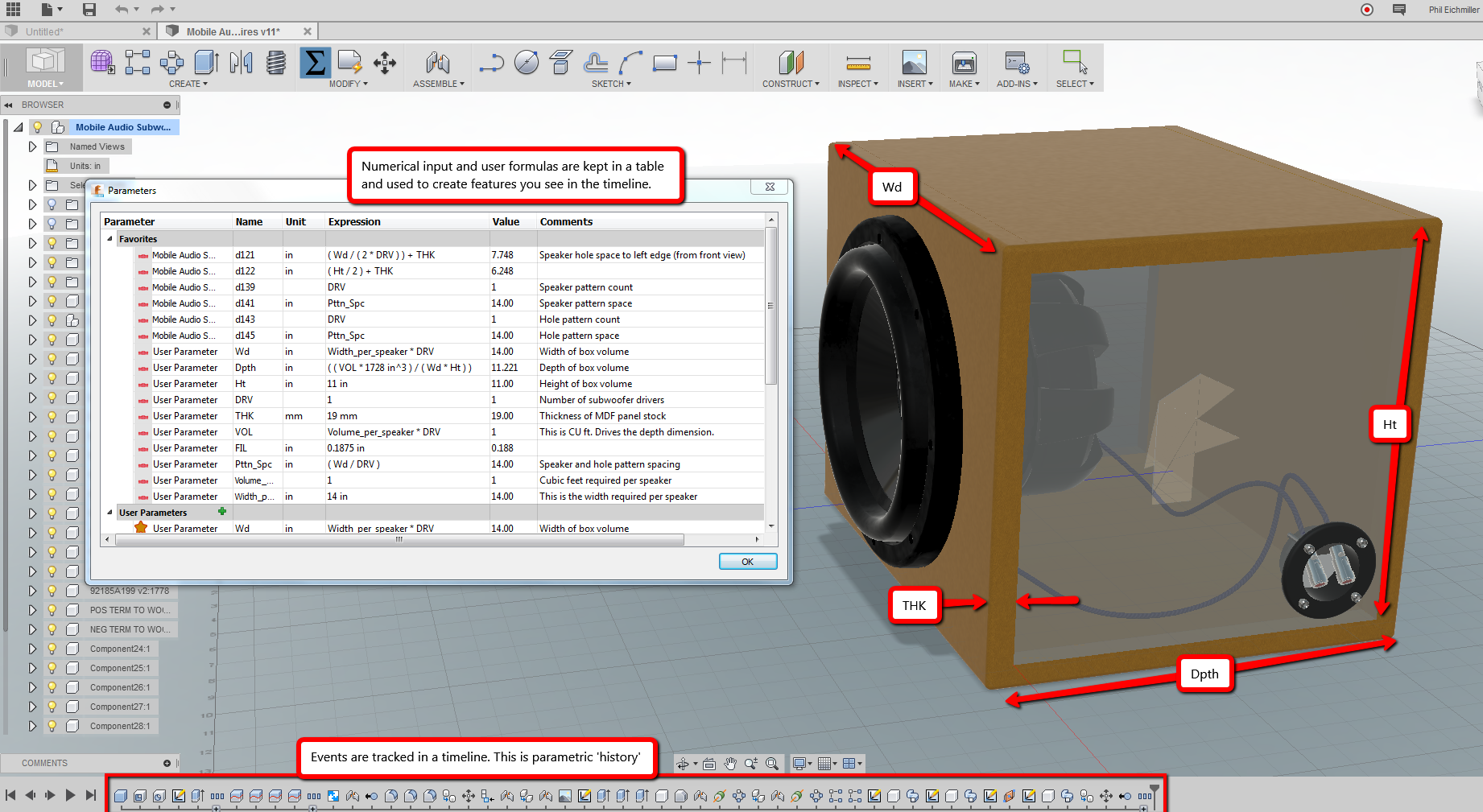This screenshot has height=812, width=1483.
Task: Jump to the timeline beginning
Action: pyautogui.click(x=10, y=795)
